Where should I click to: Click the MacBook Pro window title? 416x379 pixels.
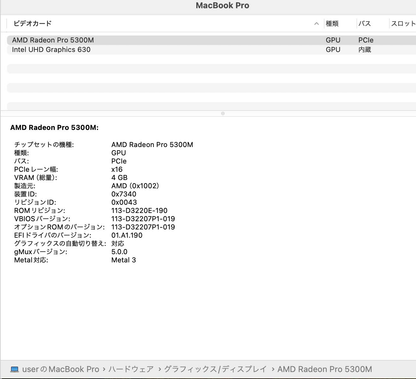point(222,5)
